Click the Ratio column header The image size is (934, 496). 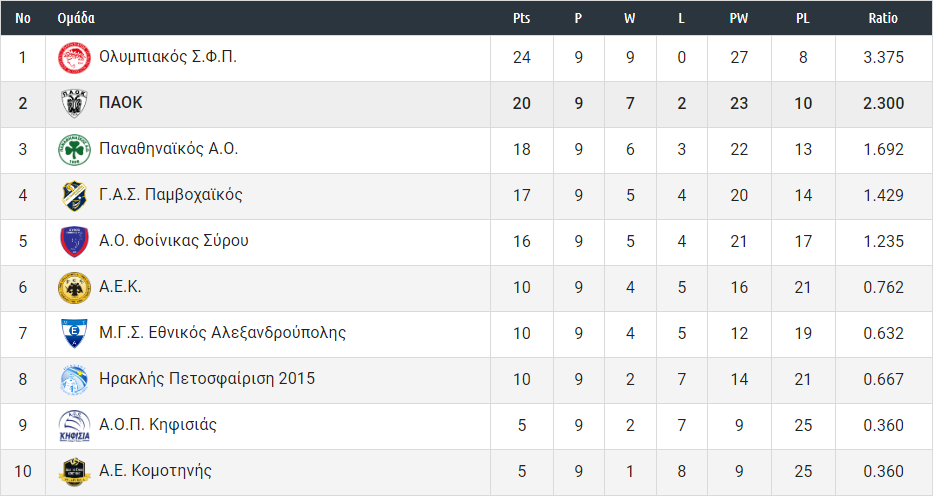(883, 18)
